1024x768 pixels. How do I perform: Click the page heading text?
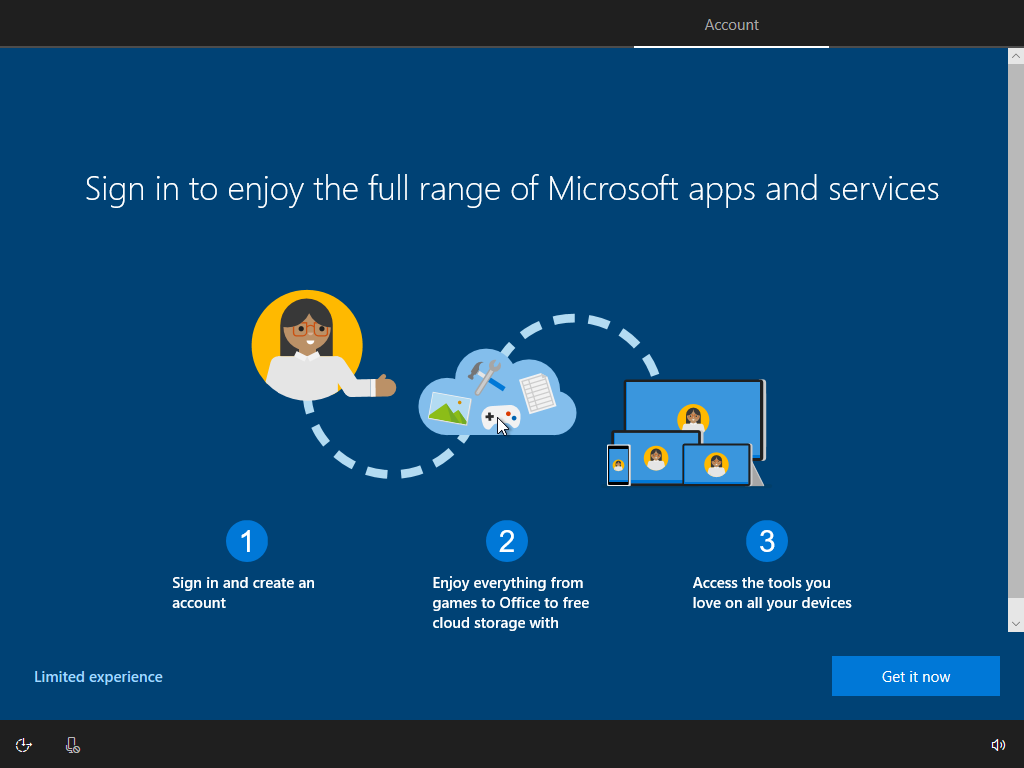coord(511,188)
